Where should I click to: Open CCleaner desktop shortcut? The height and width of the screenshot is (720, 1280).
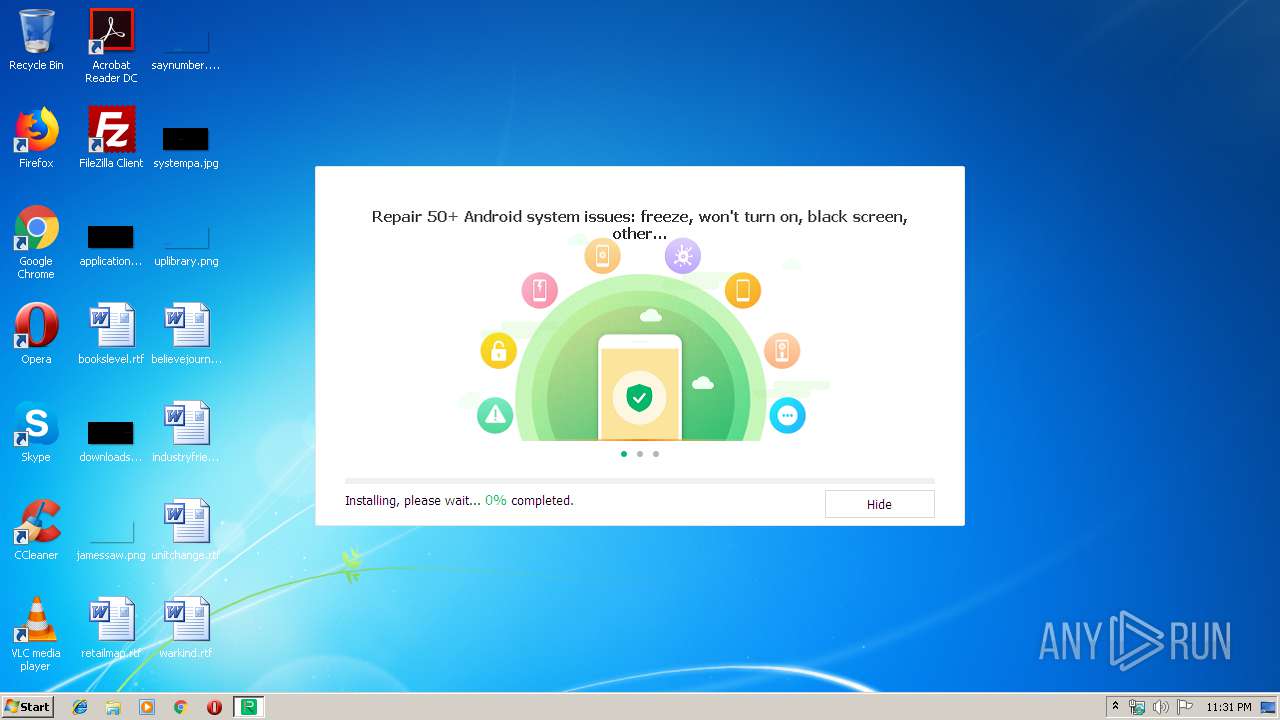(x=36, y=530)
